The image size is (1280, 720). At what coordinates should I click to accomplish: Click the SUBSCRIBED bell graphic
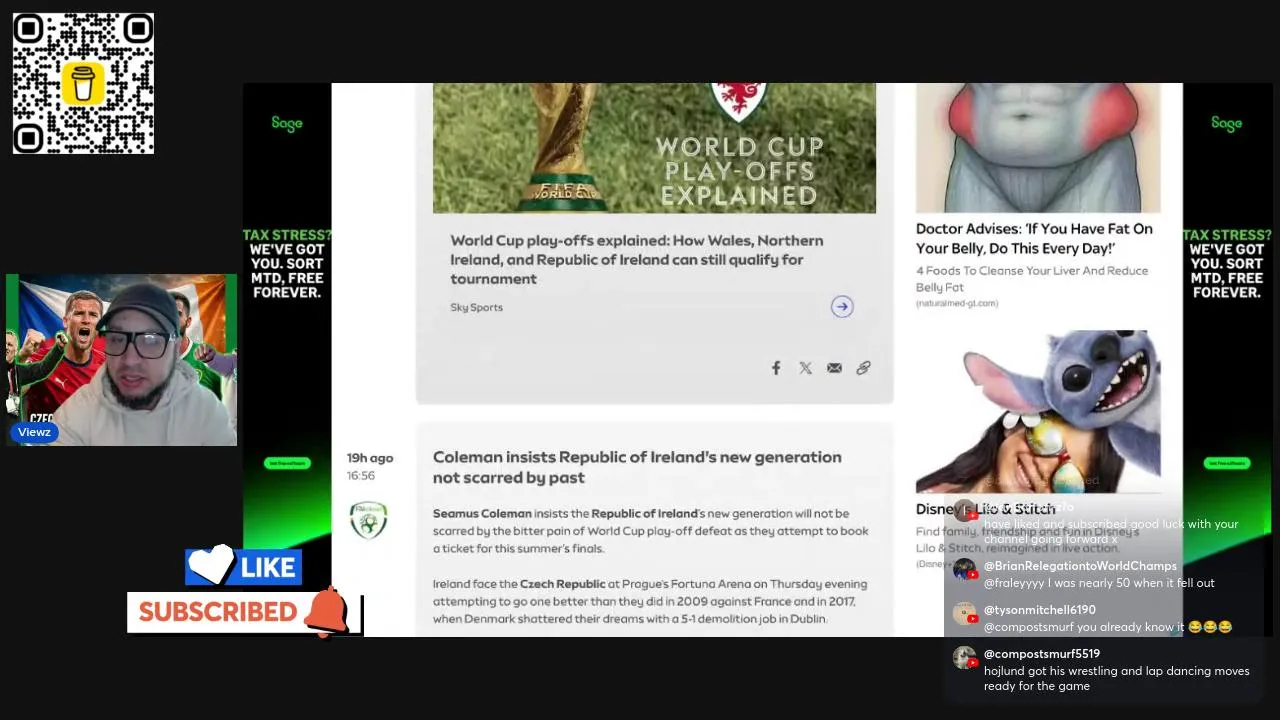point(245,611)
